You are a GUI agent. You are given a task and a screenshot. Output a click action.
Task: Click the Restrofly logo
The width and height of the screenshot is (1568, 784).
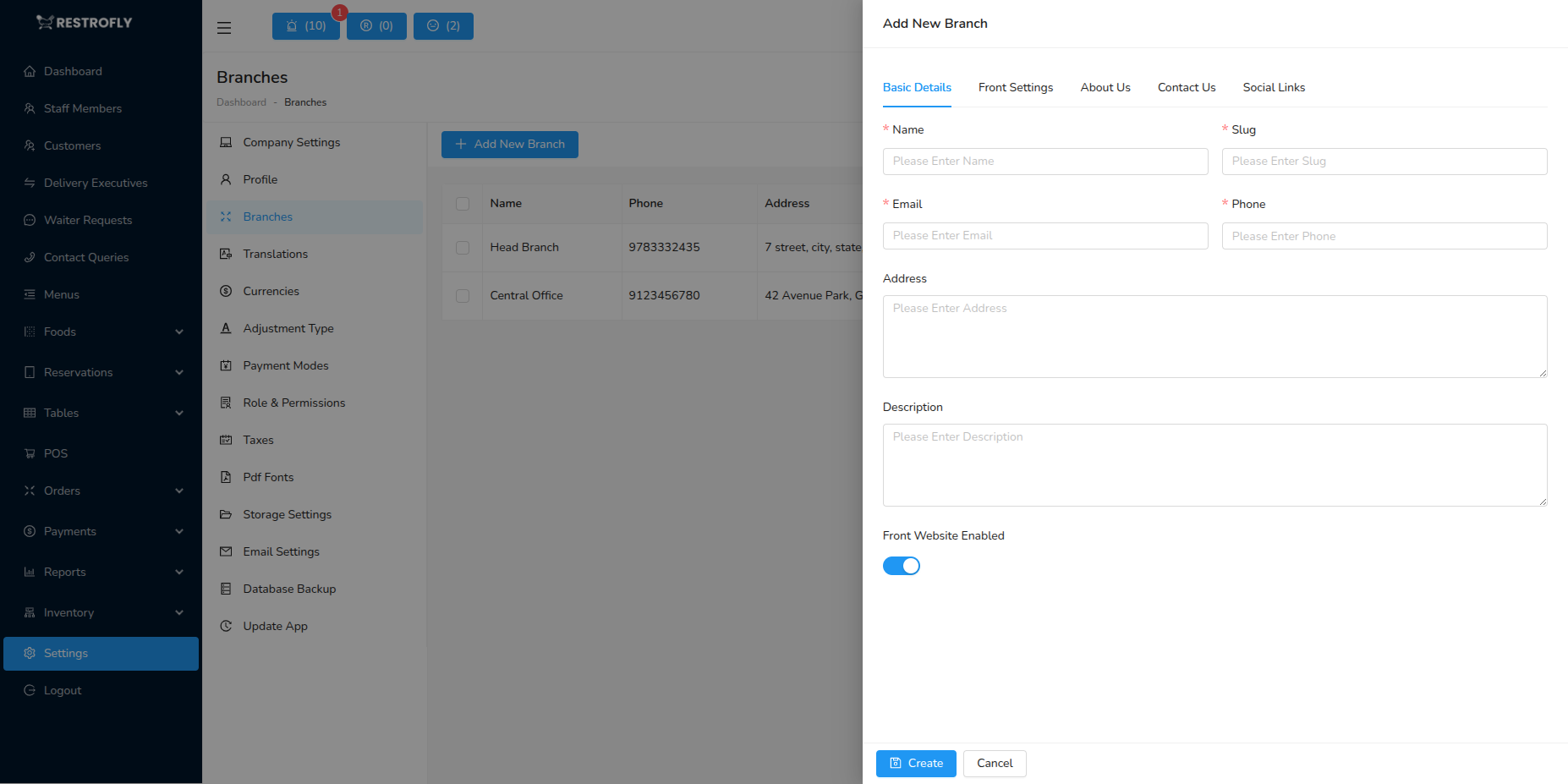pyautogui.click(x=85, y=22)
